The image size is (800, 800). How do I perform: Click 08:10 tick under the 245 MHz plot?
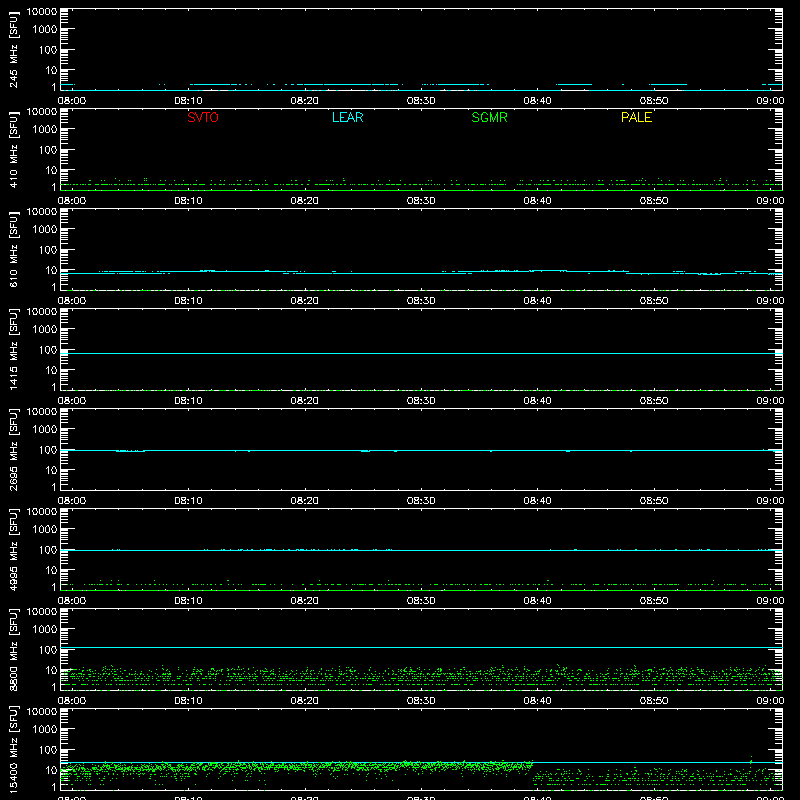(188, 101)
